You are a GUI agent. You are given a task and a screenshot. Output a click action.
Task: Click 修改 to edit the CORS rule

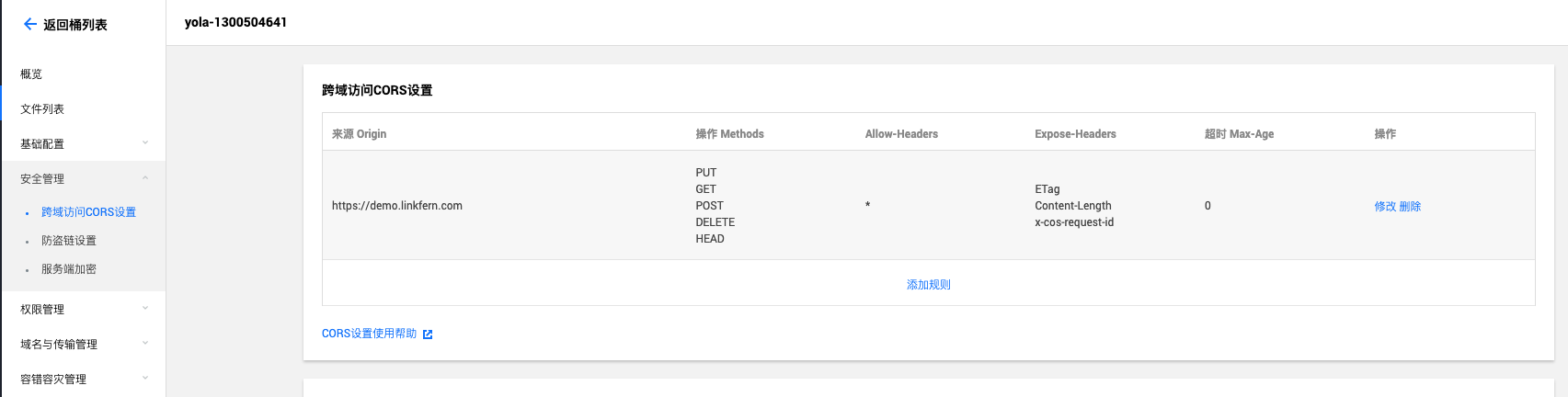pos(1385,207)
